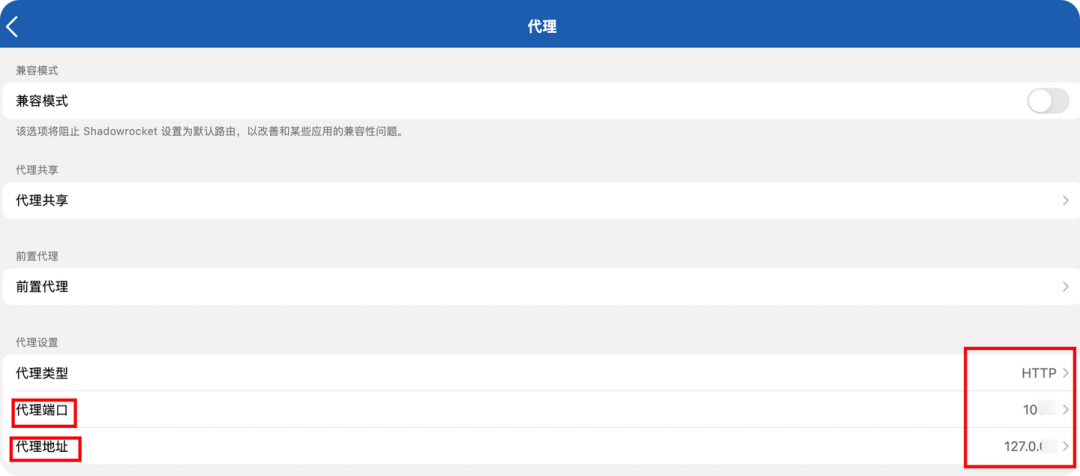Click the 代理设置 section header
This screenshot has width=1080, height=476.
coord(37,342)
